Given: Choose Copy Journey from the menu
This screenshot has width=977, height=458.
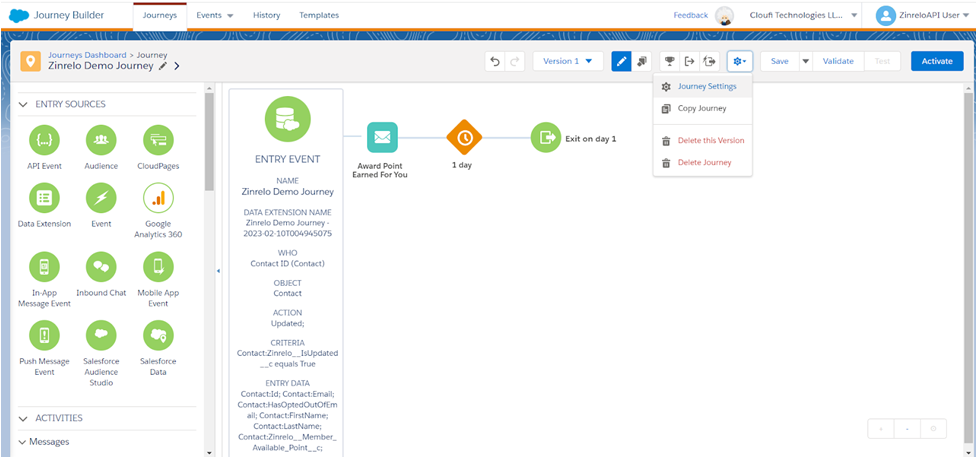Looking at the screenshot, I should pyautogui.click(x=703, y=108).
